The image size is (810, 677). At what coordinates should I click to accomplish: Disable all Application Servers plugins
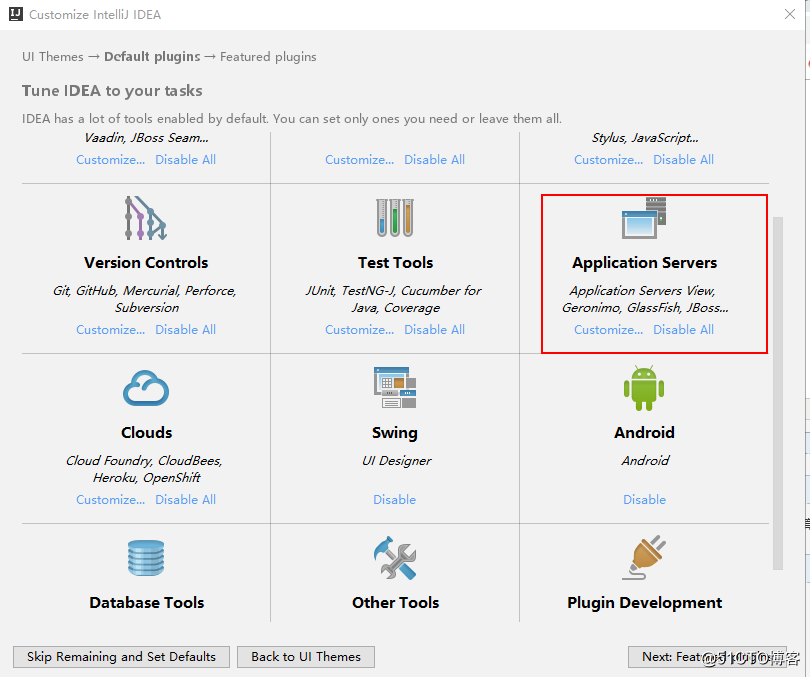[683, 329]
